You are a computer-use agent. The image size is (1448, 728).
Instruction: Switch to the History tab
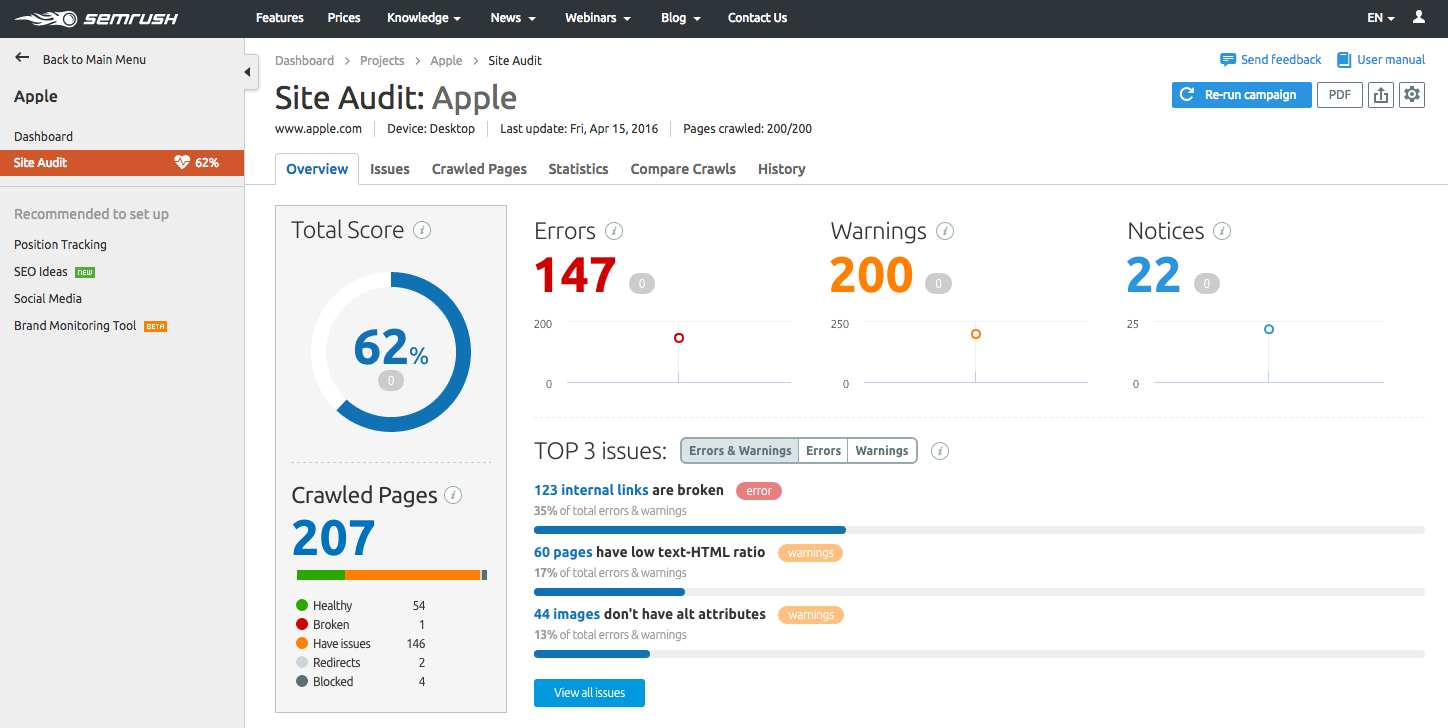781,169
